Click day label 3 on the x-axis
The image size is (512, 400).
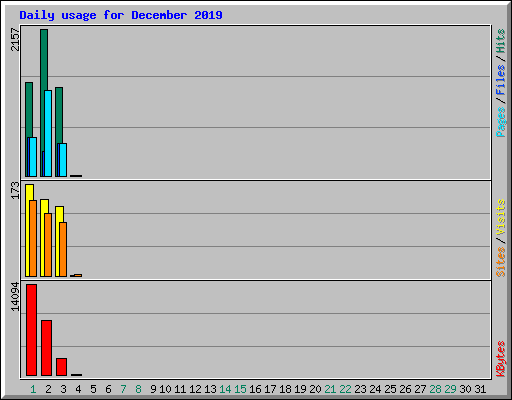coord(63,389)
